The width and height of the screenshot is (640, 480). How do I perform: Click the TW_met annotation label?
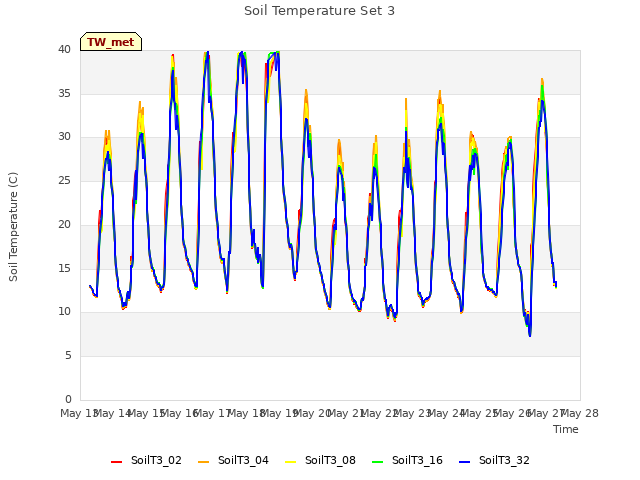point(111,42)
